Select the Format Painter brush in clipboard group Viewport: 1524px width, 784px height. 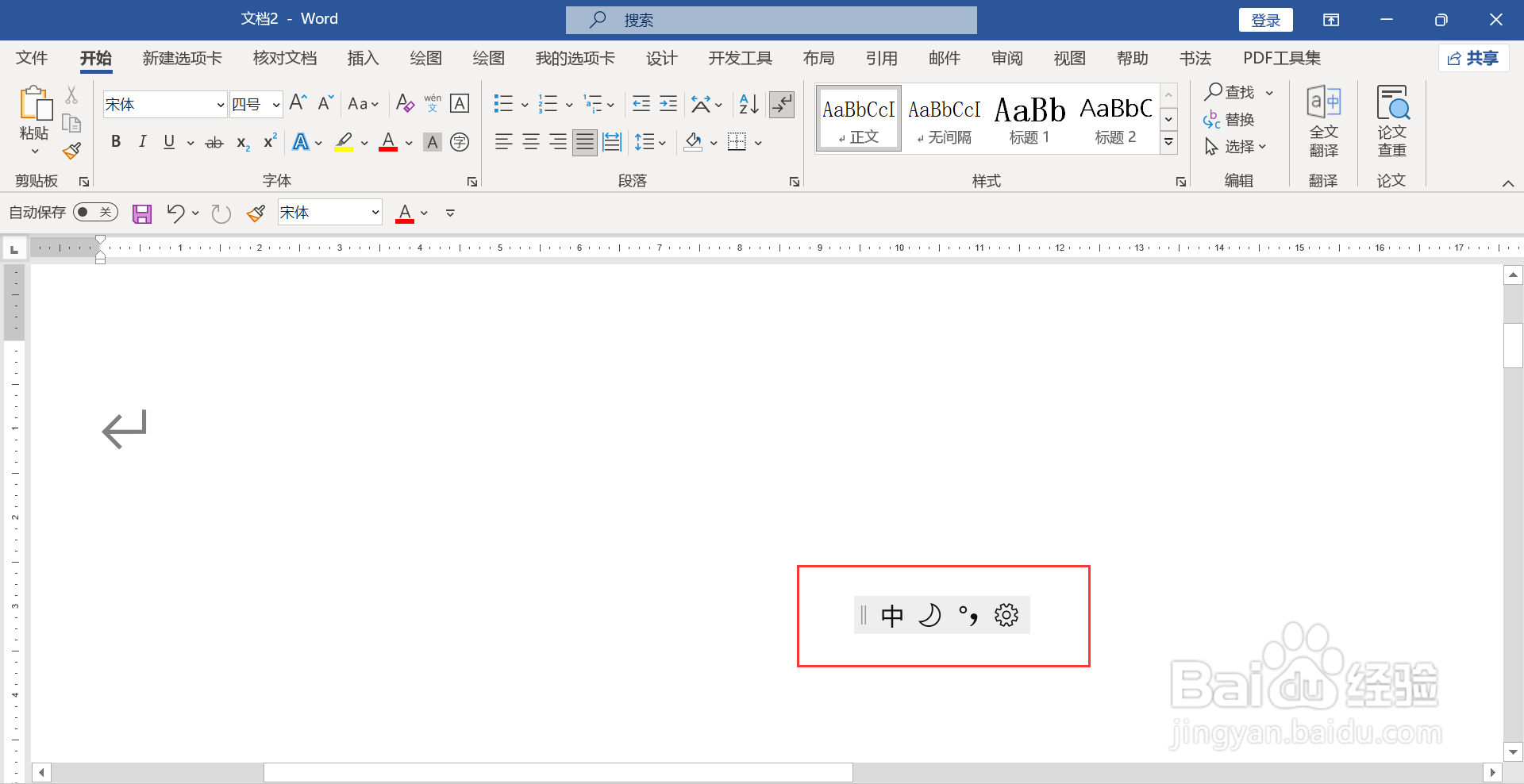coord(72,151)
